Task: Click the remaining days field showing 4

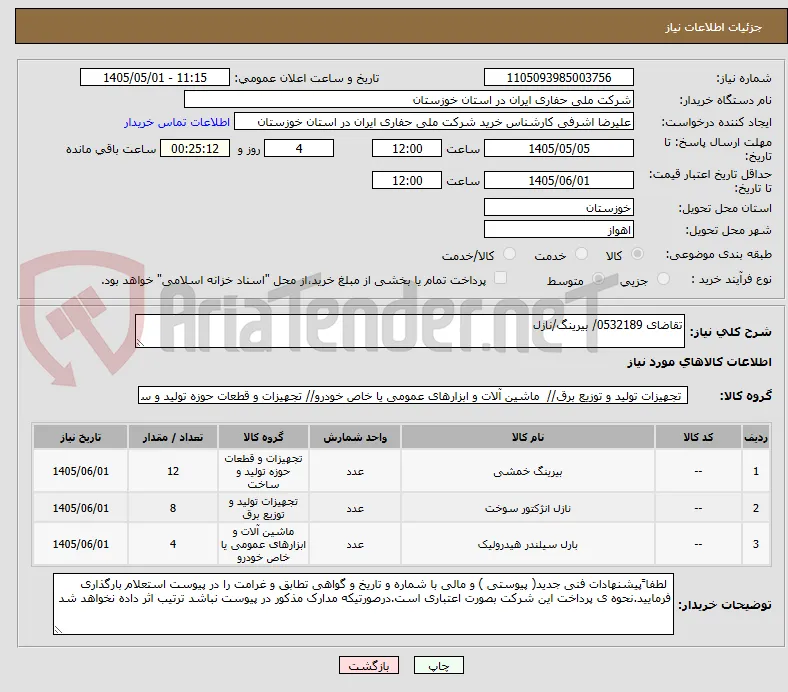Action: tap(299, 148)
